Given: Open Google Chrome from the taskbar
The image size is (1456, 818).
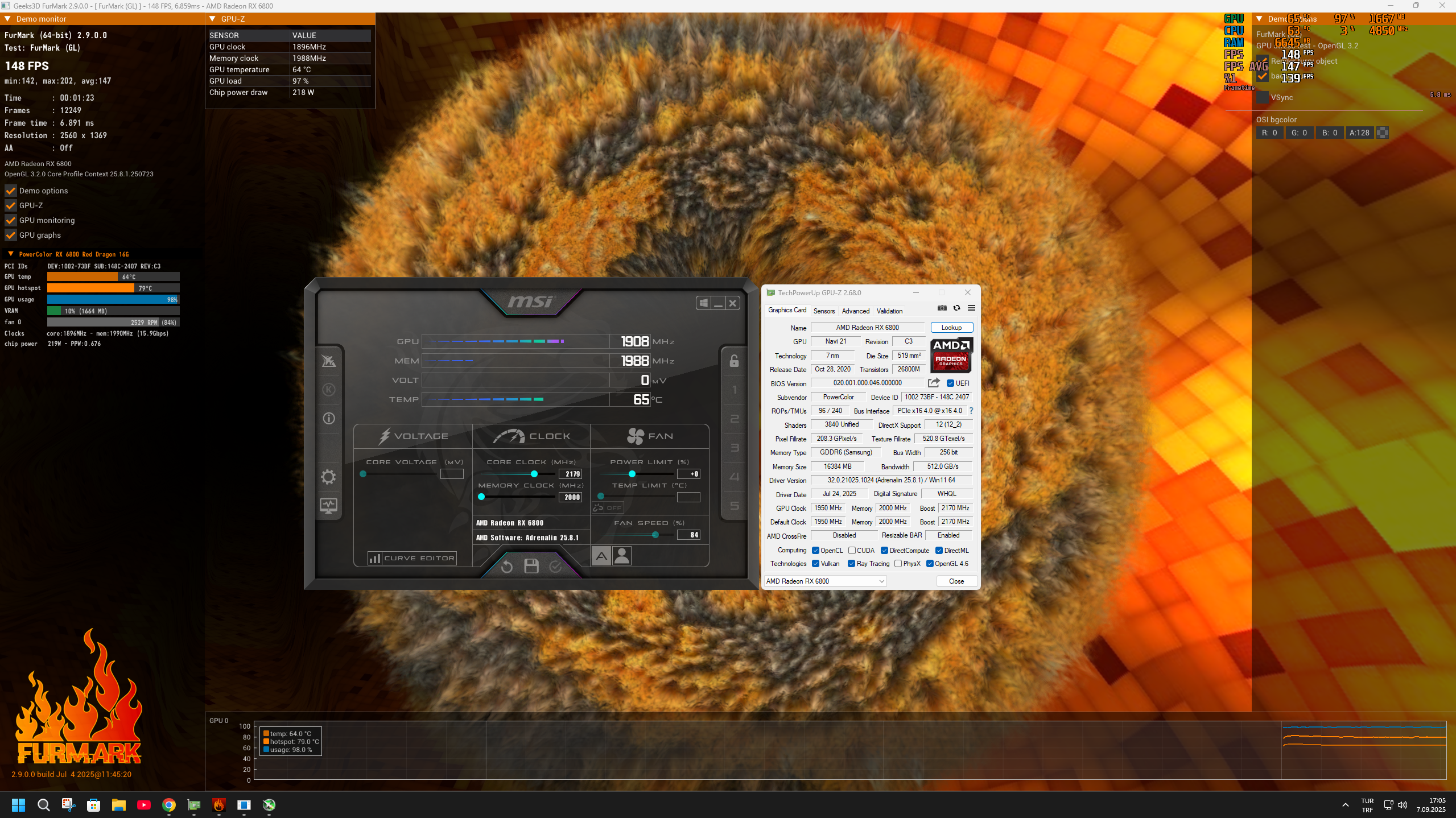Looking at the screenshot, I should point(169,804).
